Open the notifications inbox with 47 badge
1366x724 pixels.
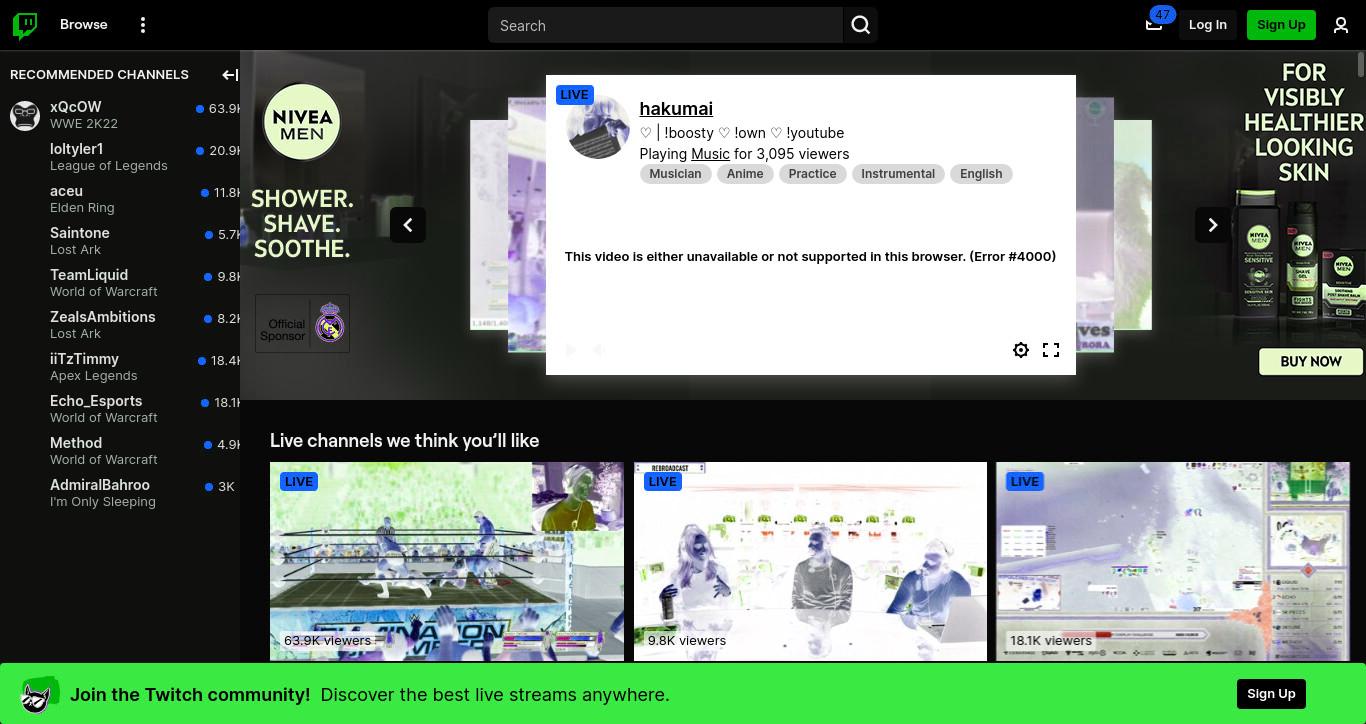tap(1154, 24)
